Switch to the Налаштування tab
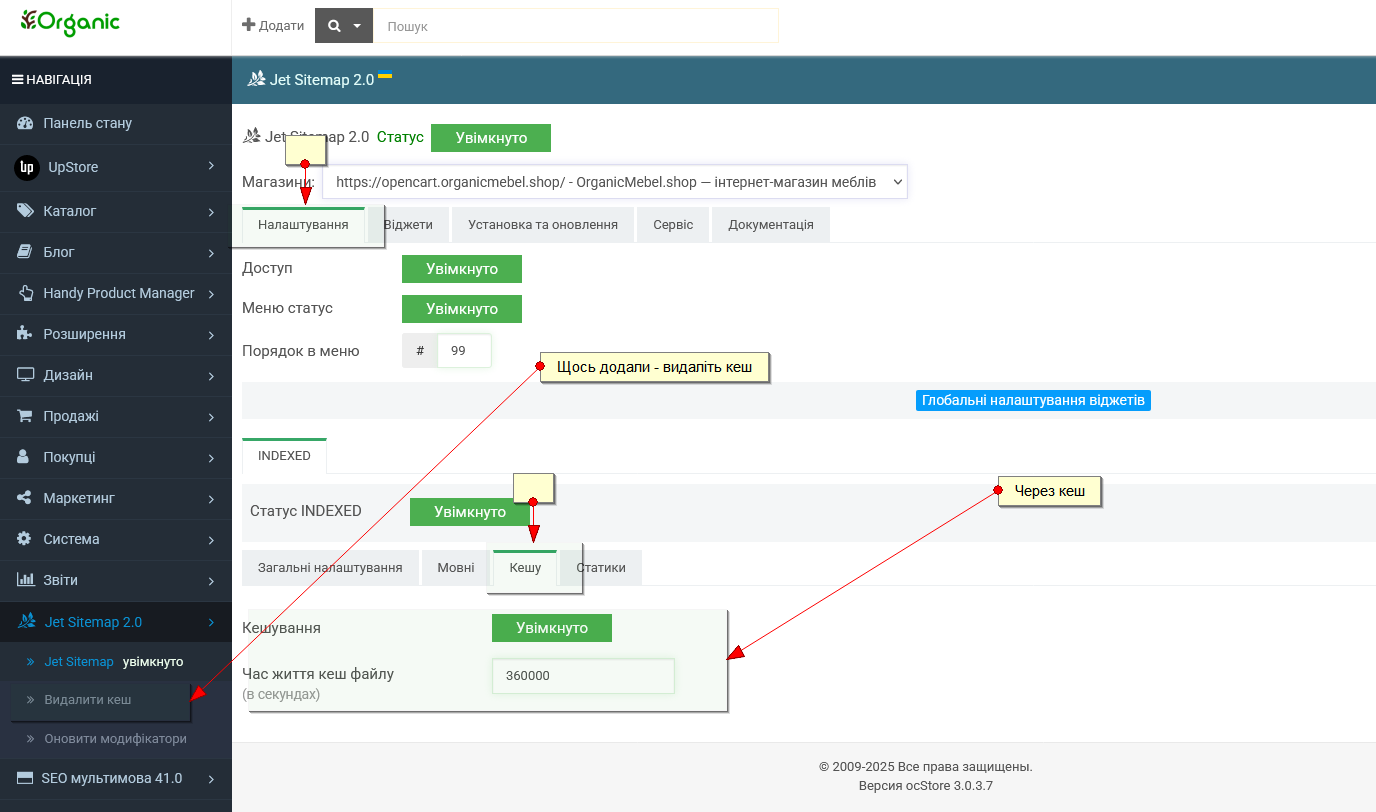The image size is (1376, 812). pyautogui.click(x=303, y=225)
